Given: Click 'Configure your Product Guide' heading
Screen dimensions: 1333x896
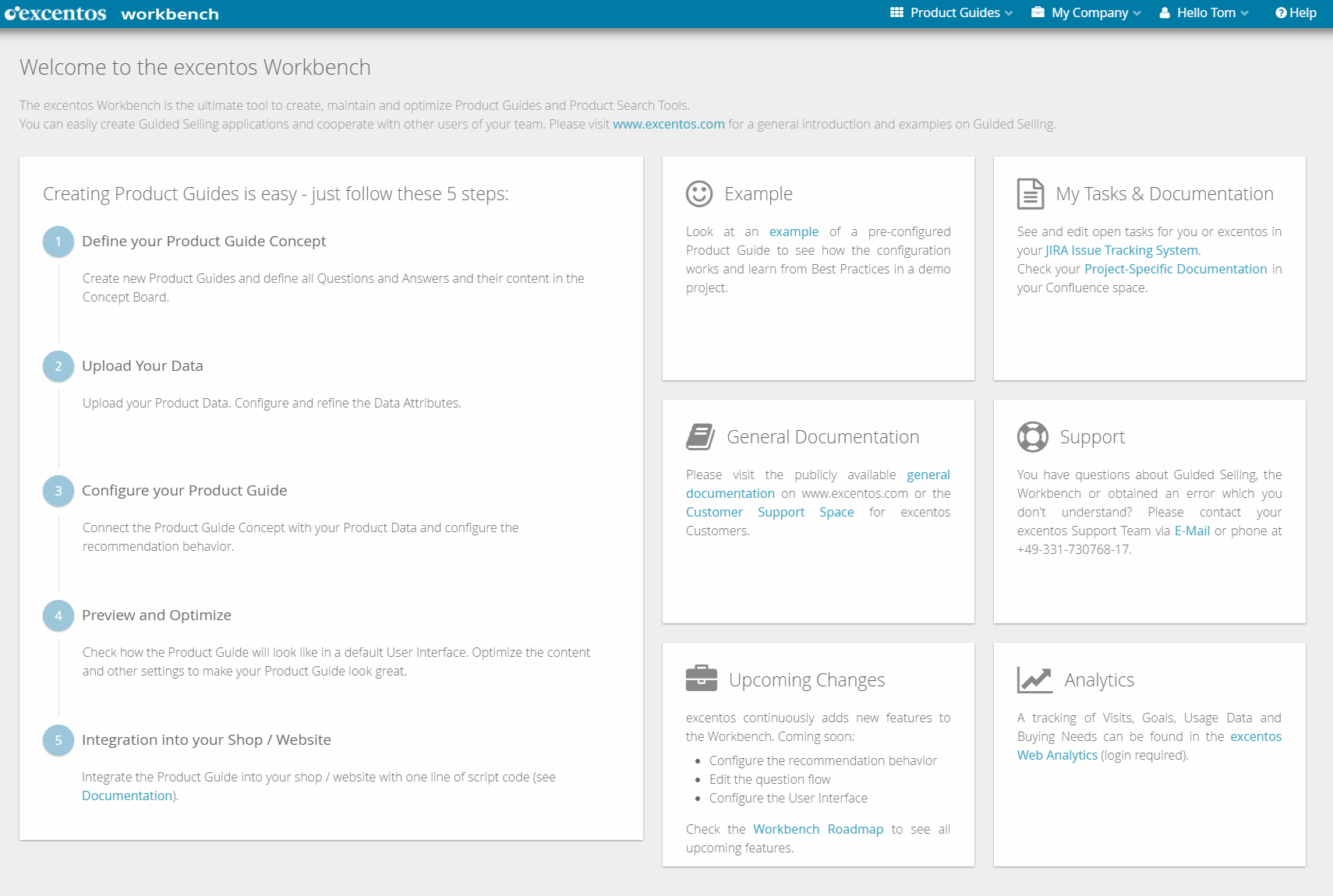Looking at the screenshot, I should coord(185,491).
